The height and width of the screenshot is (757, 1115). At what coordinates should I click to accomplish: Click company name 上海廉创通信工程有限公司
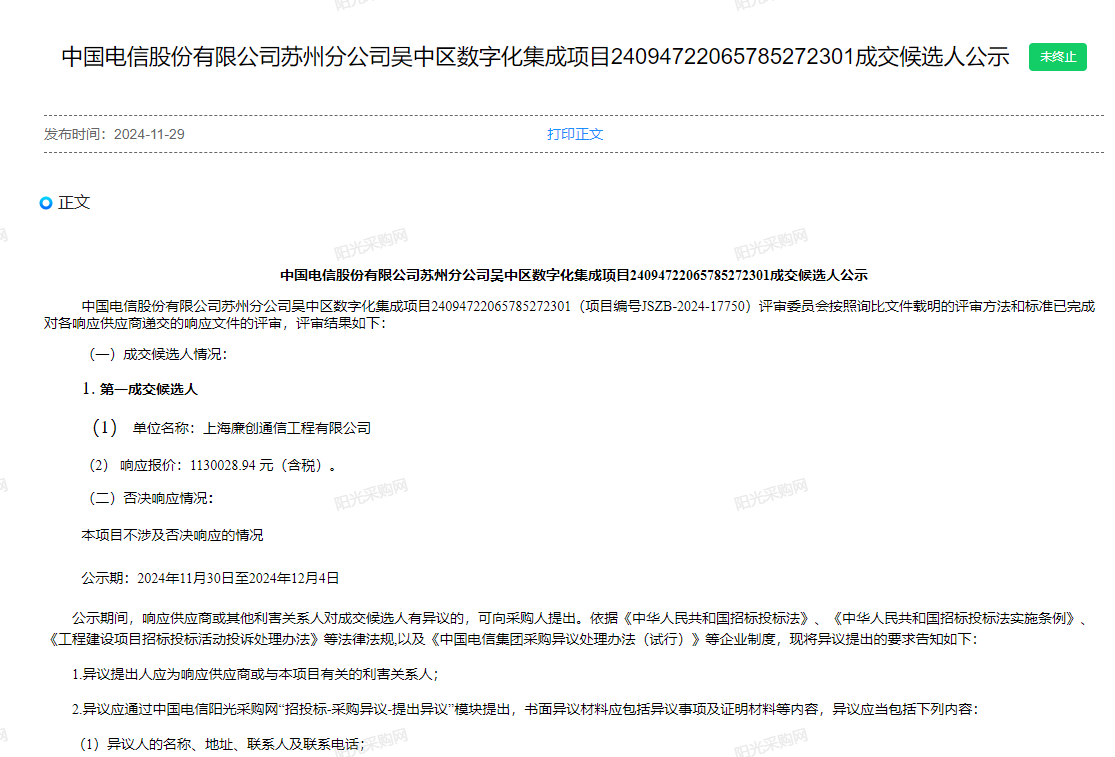pyautogui.click(x=286, y=428)
